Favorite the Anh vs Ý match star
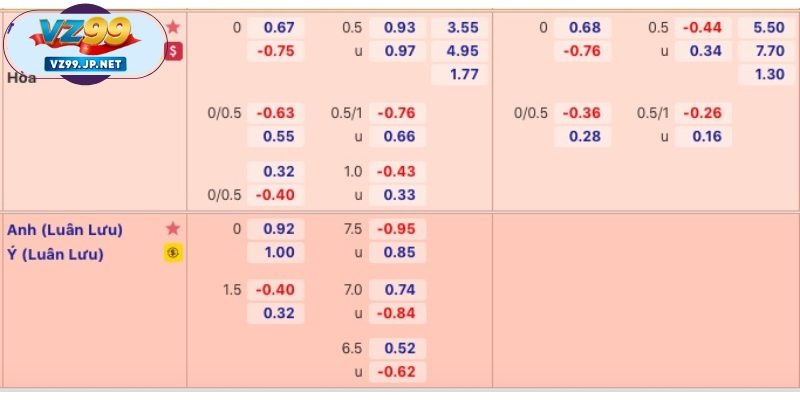The width and height of the screenshot is (800, 400). [174, 229]
